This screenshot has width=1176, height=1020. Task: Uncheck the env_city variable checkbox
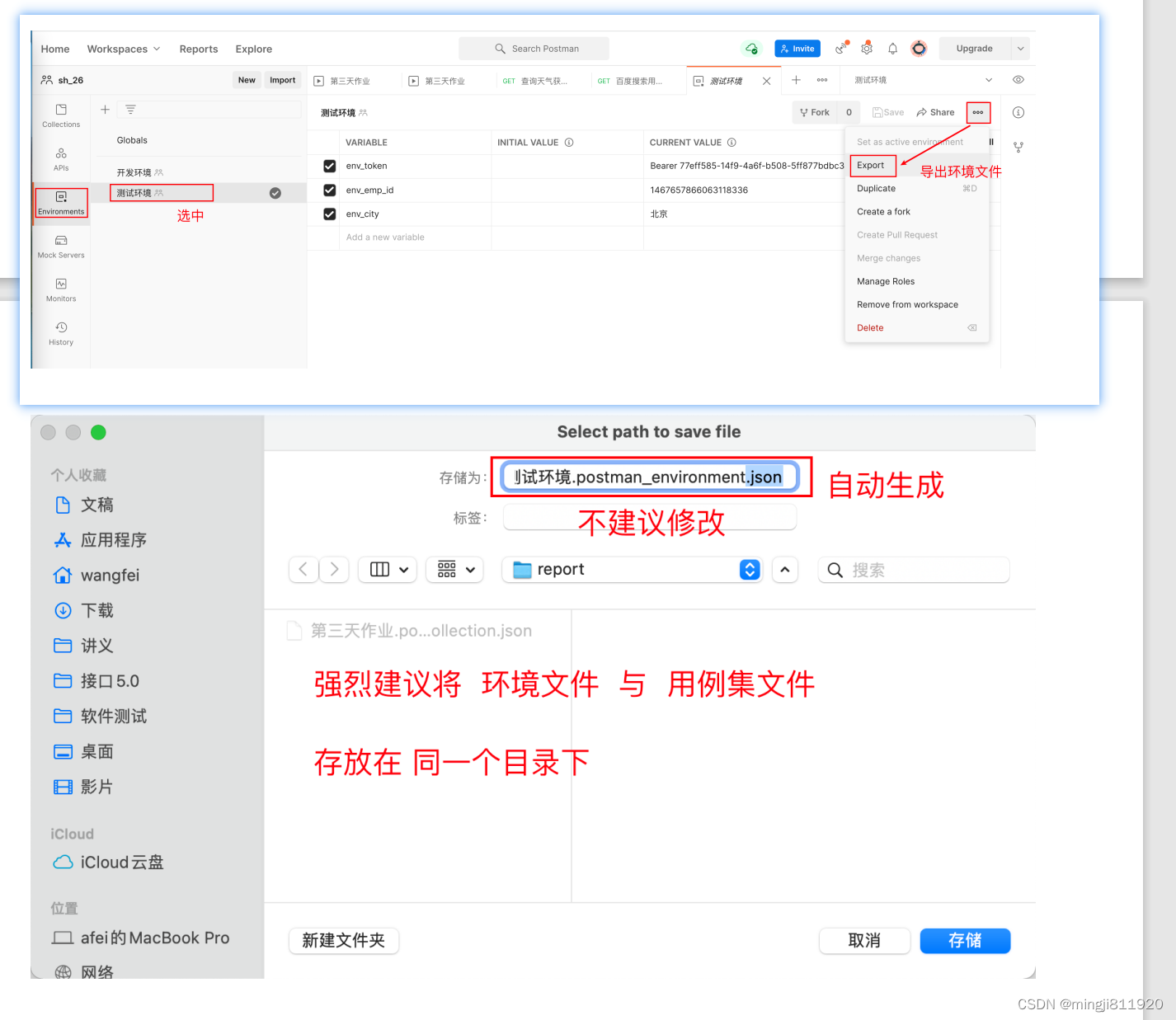pyautogui.click(x=330, y=214)
